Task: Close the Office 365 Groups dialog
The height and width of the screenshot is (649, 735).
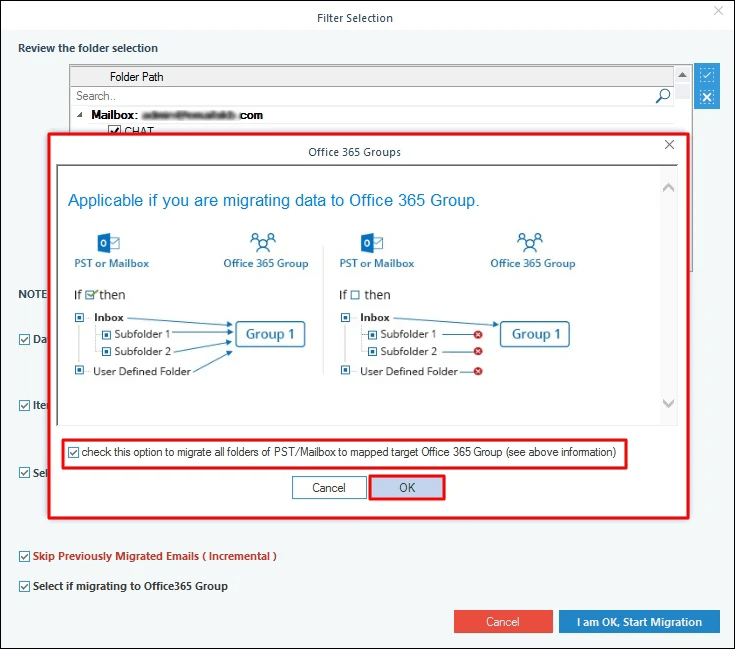Action: (x=670, y=145)
